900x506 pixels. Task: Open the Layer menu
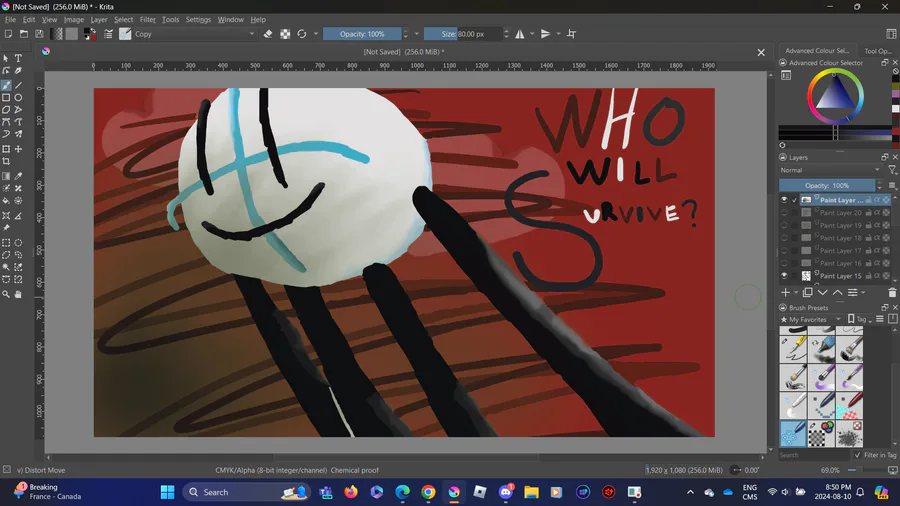click(99, 20)
